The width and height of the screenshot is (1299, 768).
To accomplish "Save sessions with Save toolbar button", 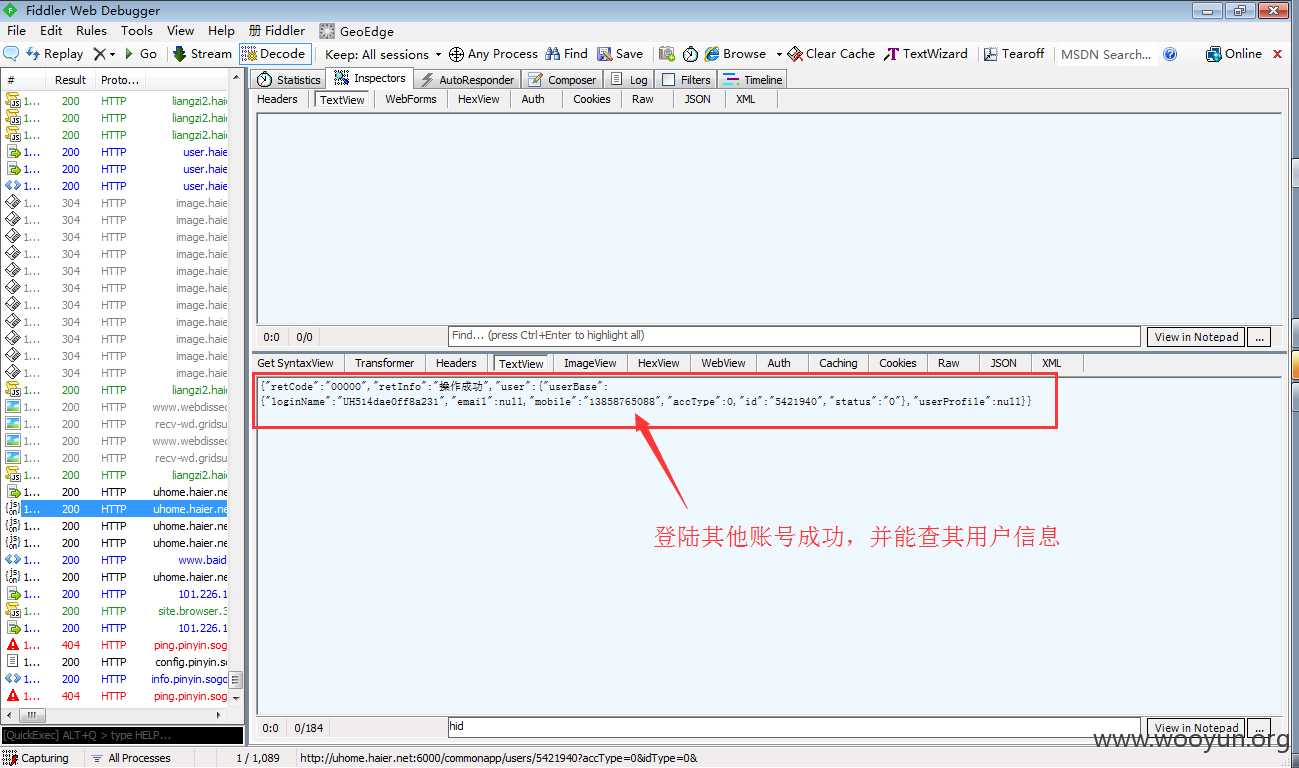I will coord(620,54).
